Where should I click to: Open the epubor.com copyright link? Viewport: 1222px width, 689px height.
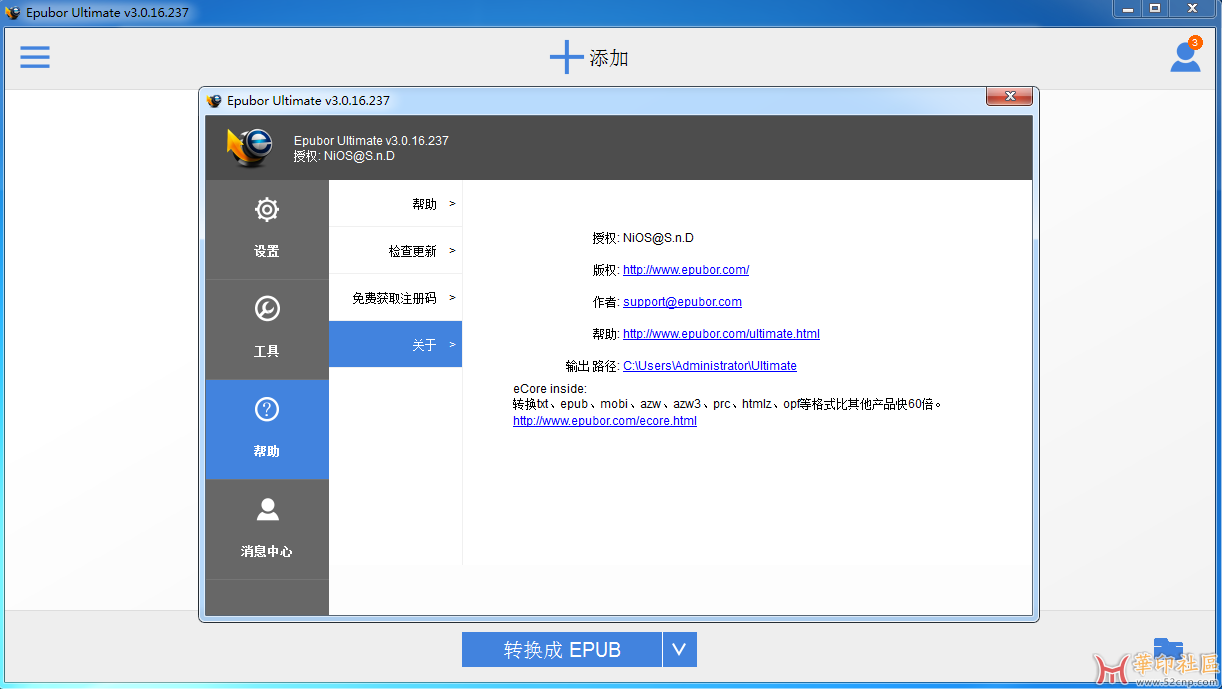(686, 269)
